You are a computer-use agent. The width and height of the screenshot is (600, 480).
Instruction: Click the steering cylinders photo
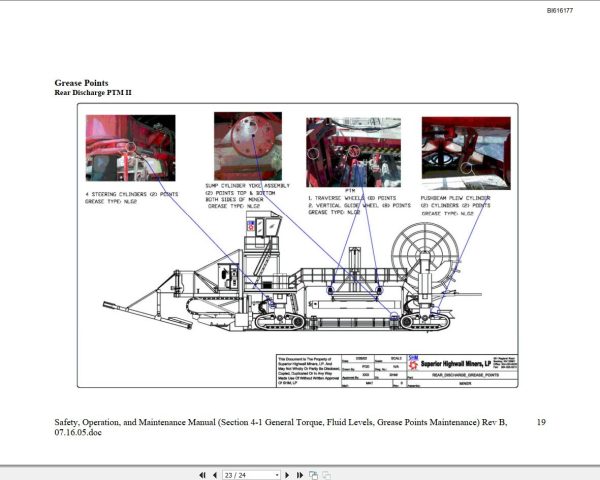tap(130, 148)
